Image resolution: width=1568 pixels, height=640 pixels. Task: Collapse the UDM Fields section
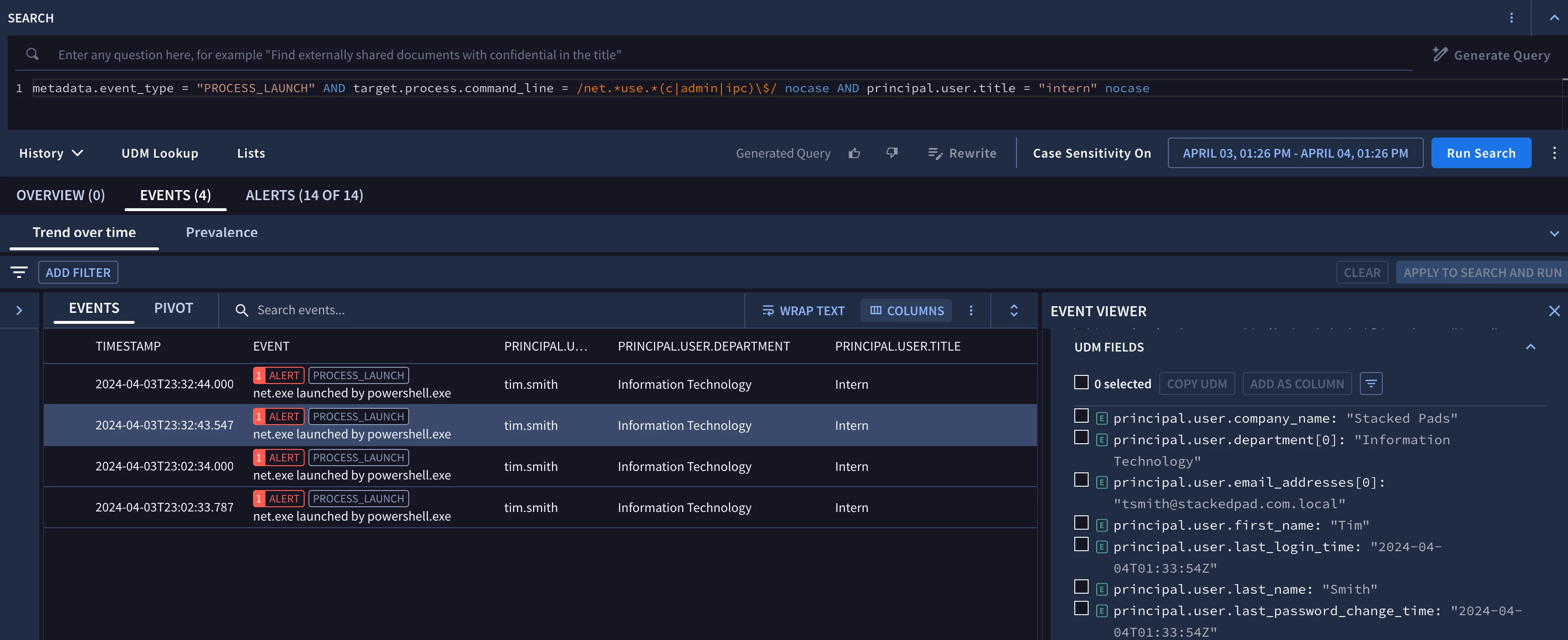(x=1530, y=347)
